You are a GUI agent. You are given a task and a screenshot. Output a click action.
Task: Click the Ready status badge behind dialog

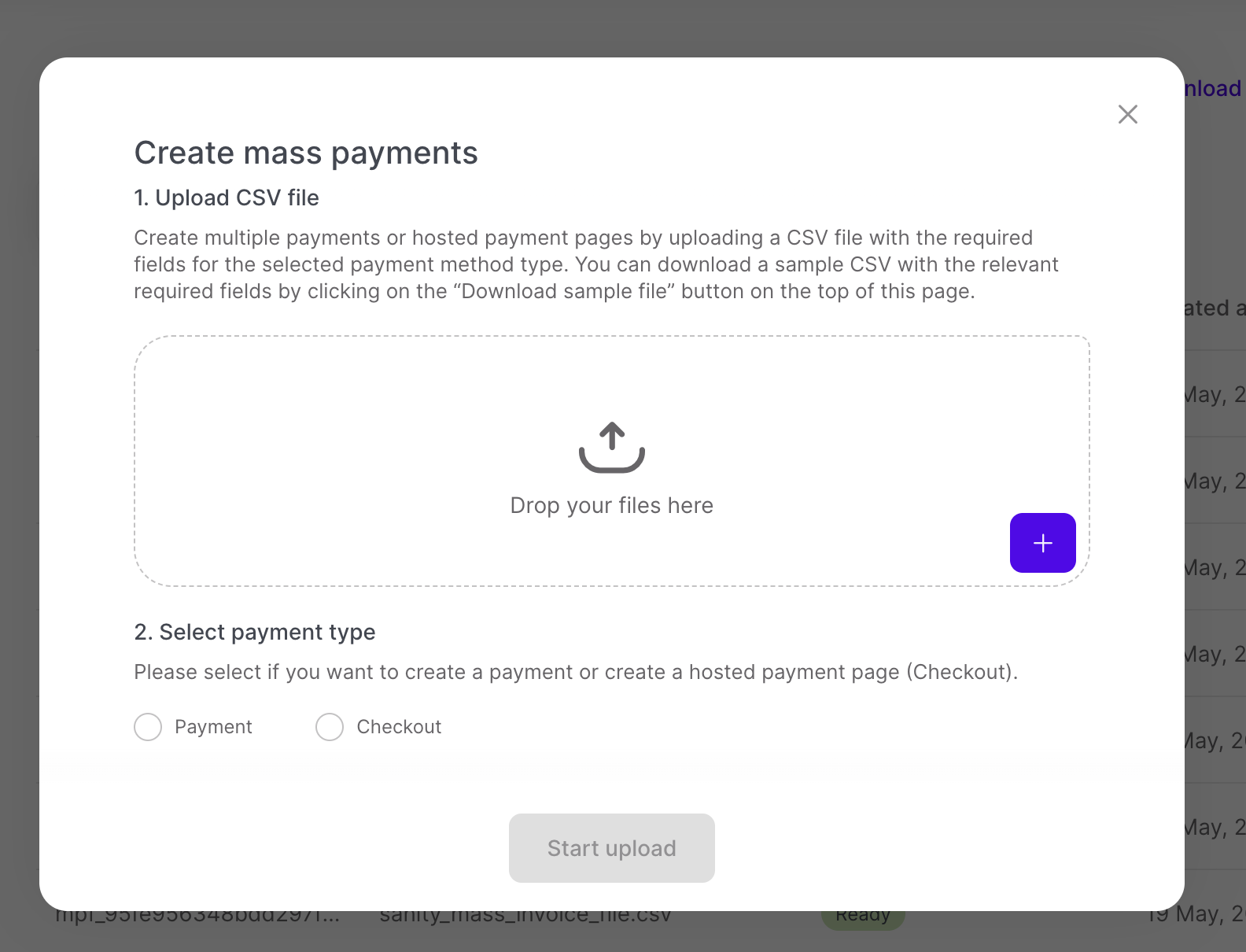coord(863,917)
